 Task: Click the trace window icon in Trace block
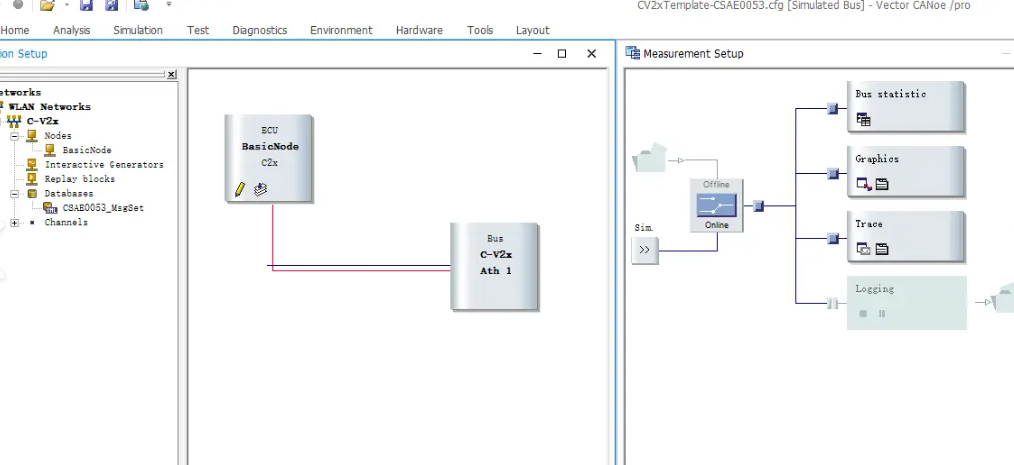coord(864,249)
